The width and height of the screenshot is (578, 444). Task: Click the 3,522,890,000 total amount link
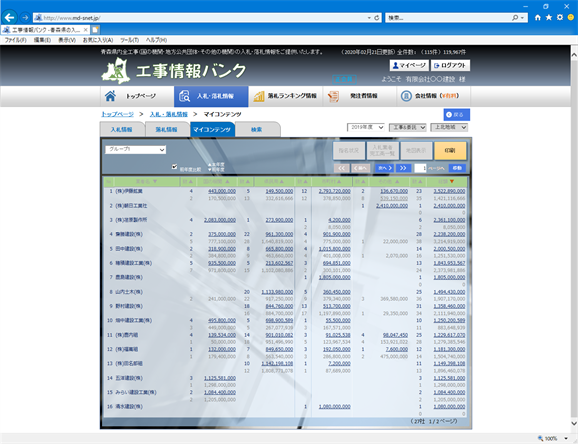(x=449, y=191)
